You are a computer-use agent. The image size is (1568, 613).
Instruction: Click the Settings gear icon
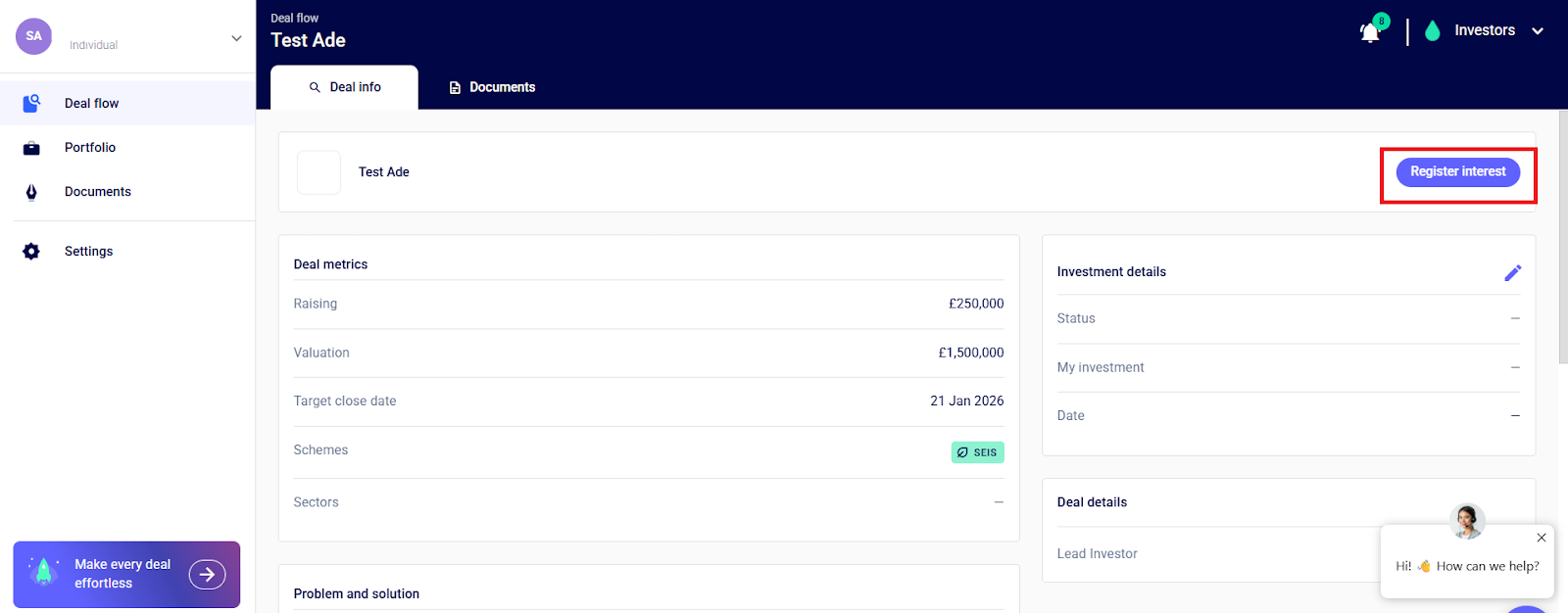tap(31, 252)
